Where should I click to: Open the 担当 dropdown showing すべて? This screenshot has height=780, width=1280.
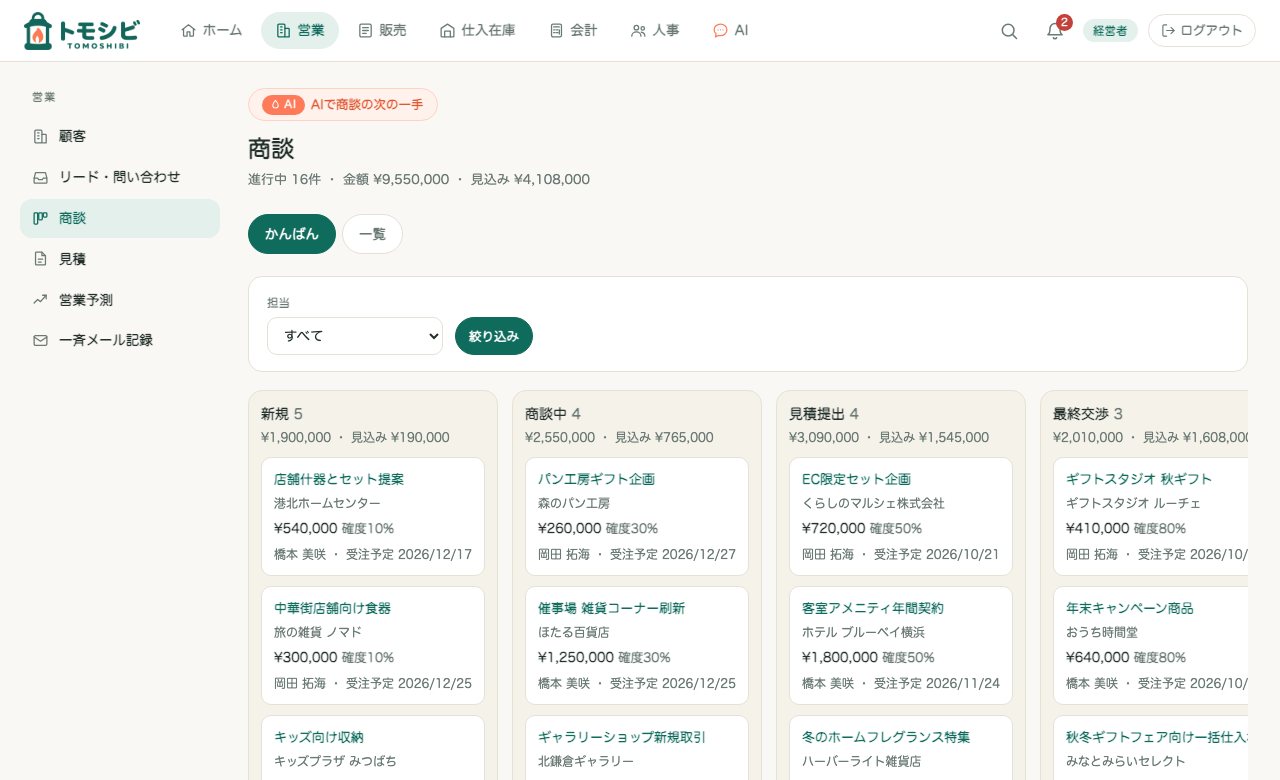click(x=355, y=336)
